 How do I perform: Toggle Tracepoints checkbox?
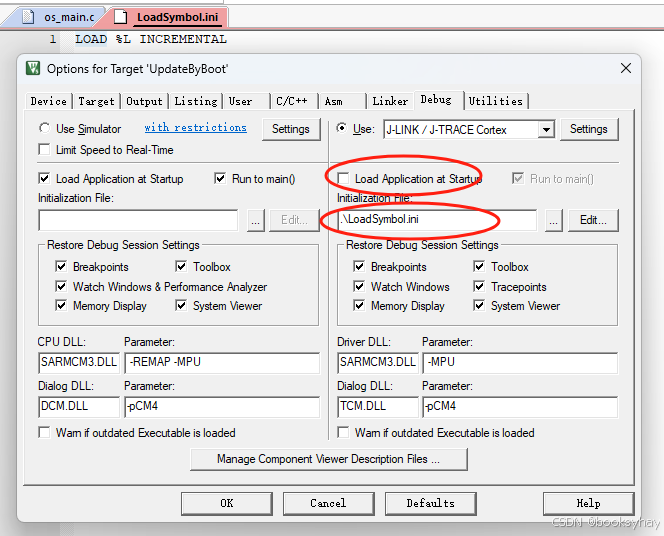(x=479, y=286)
